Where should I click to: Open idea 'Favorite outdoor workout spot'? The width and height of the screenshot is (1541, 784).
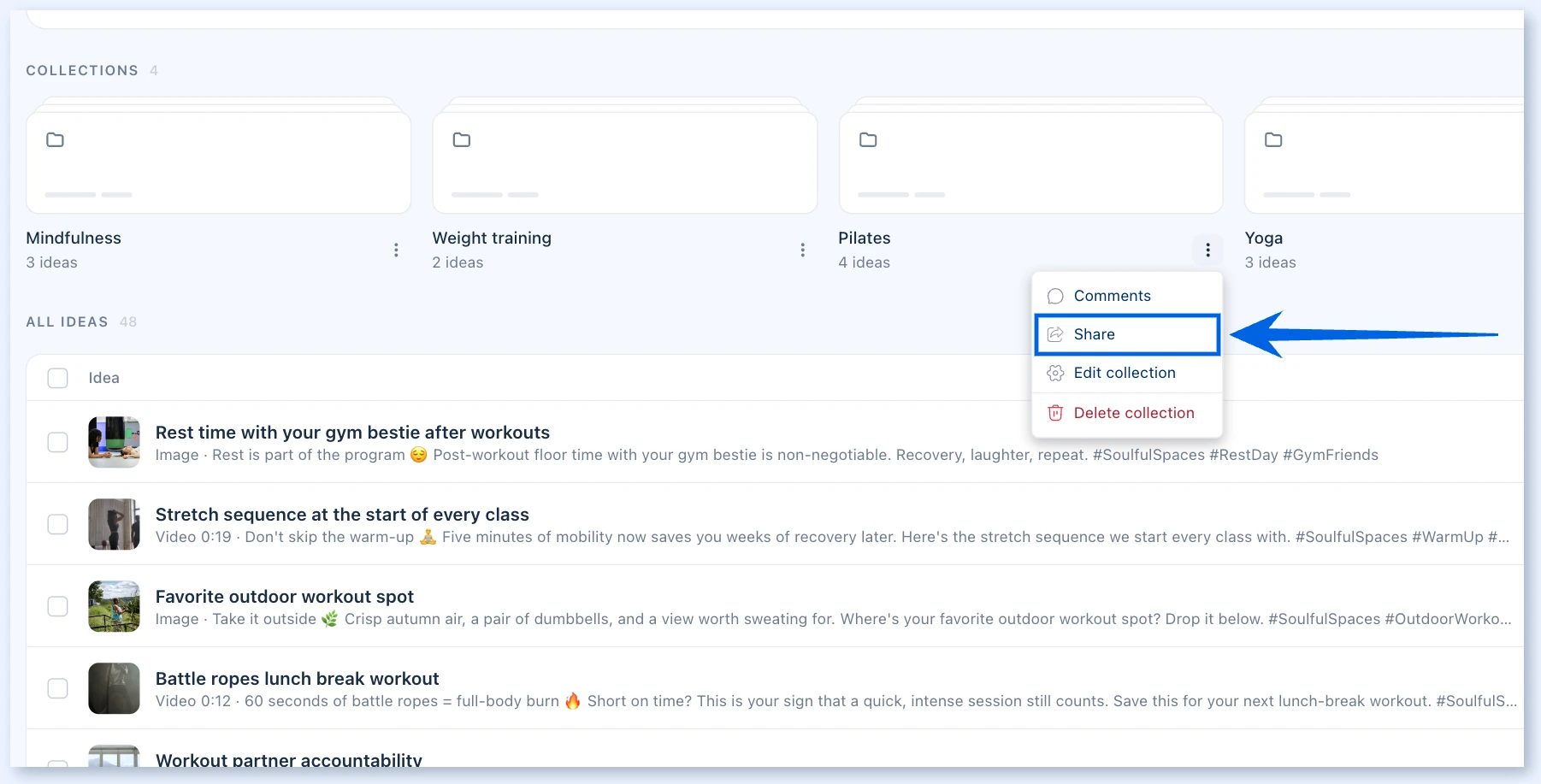tap(285, 597)
